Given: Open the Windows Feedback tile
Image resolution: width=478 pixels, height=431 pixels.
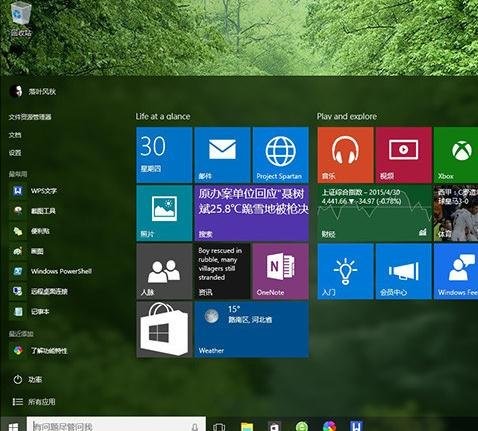Looking at the screenshot, I should point(456,271).
